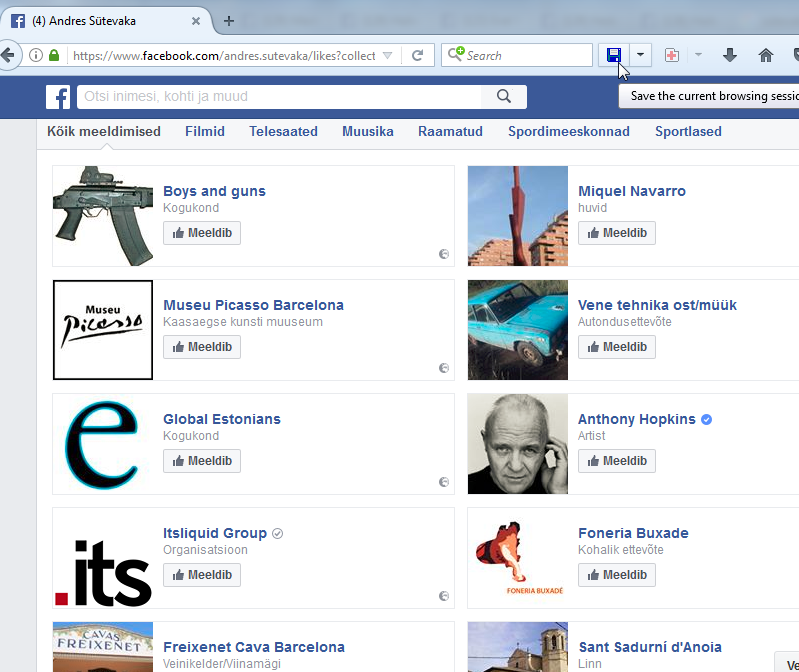Click globe icon on Museu Picasso card

click(x=444, y=368)
